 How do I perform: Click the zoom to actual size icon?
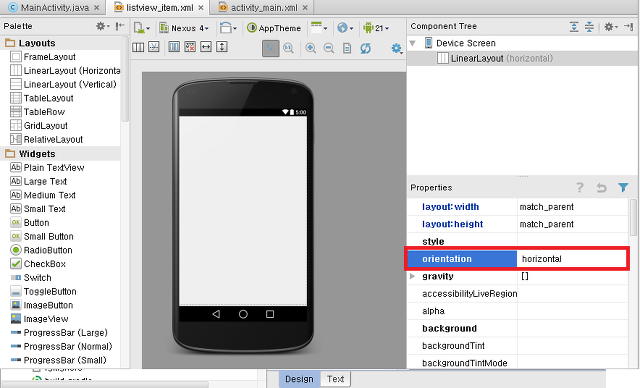click(289, 49)
